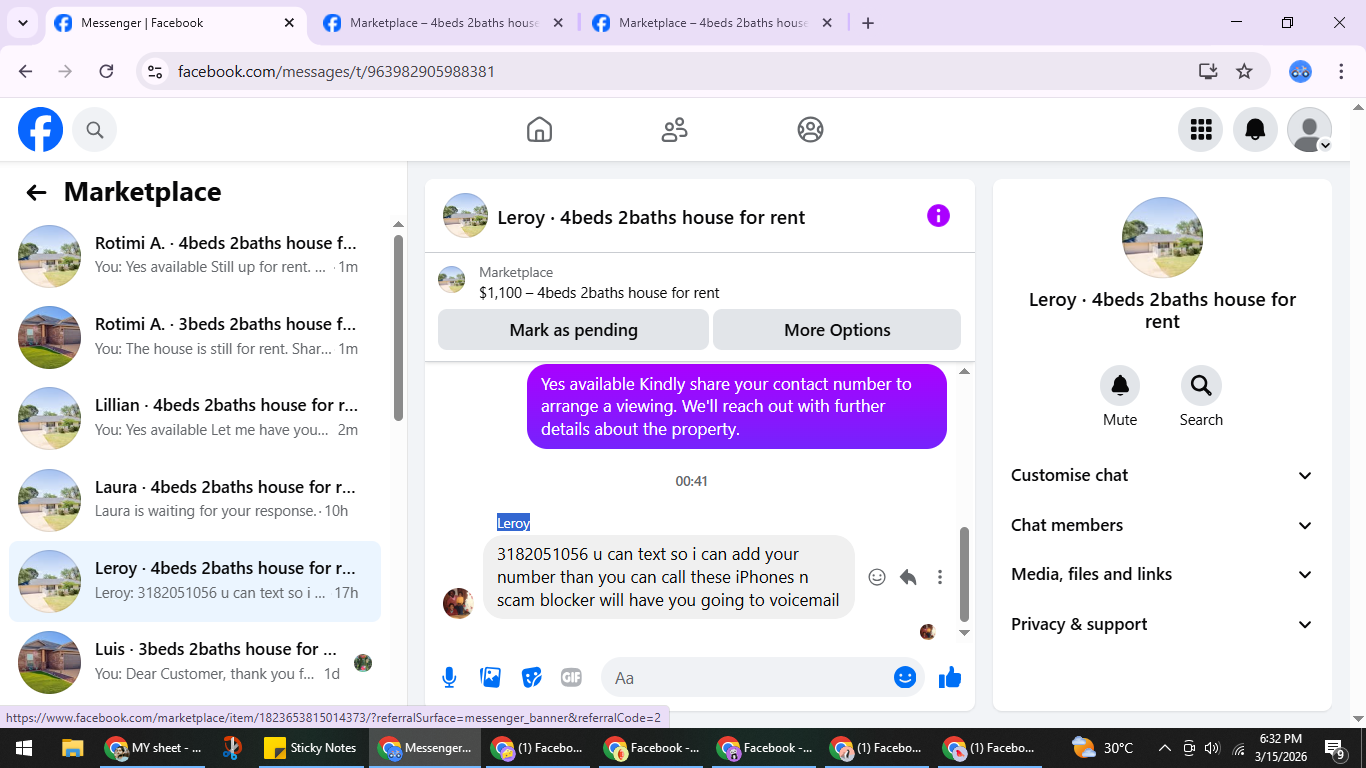Reply to Leroy's message arrow icon
1366x768 pixels.
(x=908, y=577)
